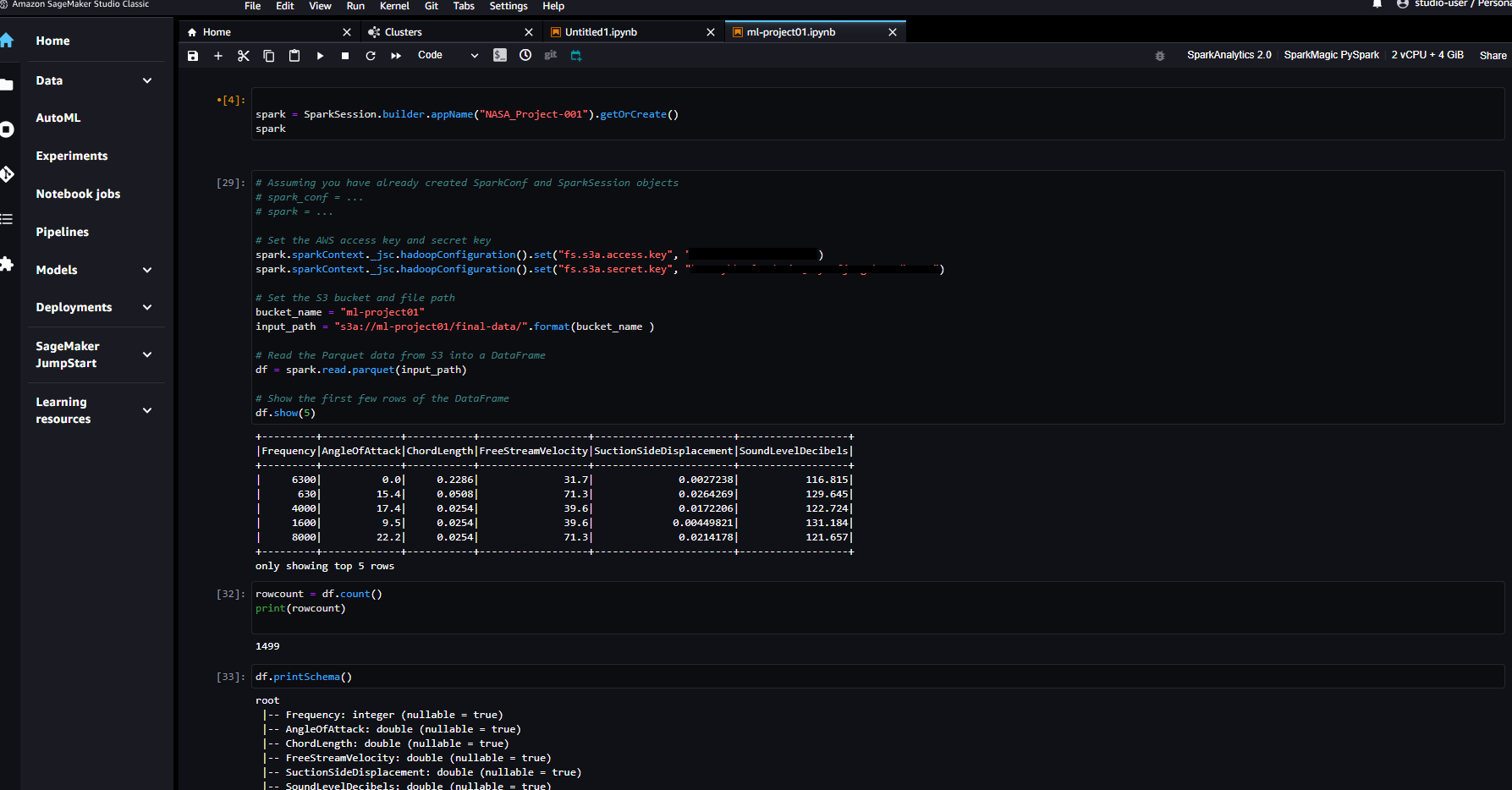Viewport: 1512px width, 790px height.
Task: Expand the Data section
Action: (147, 80)
